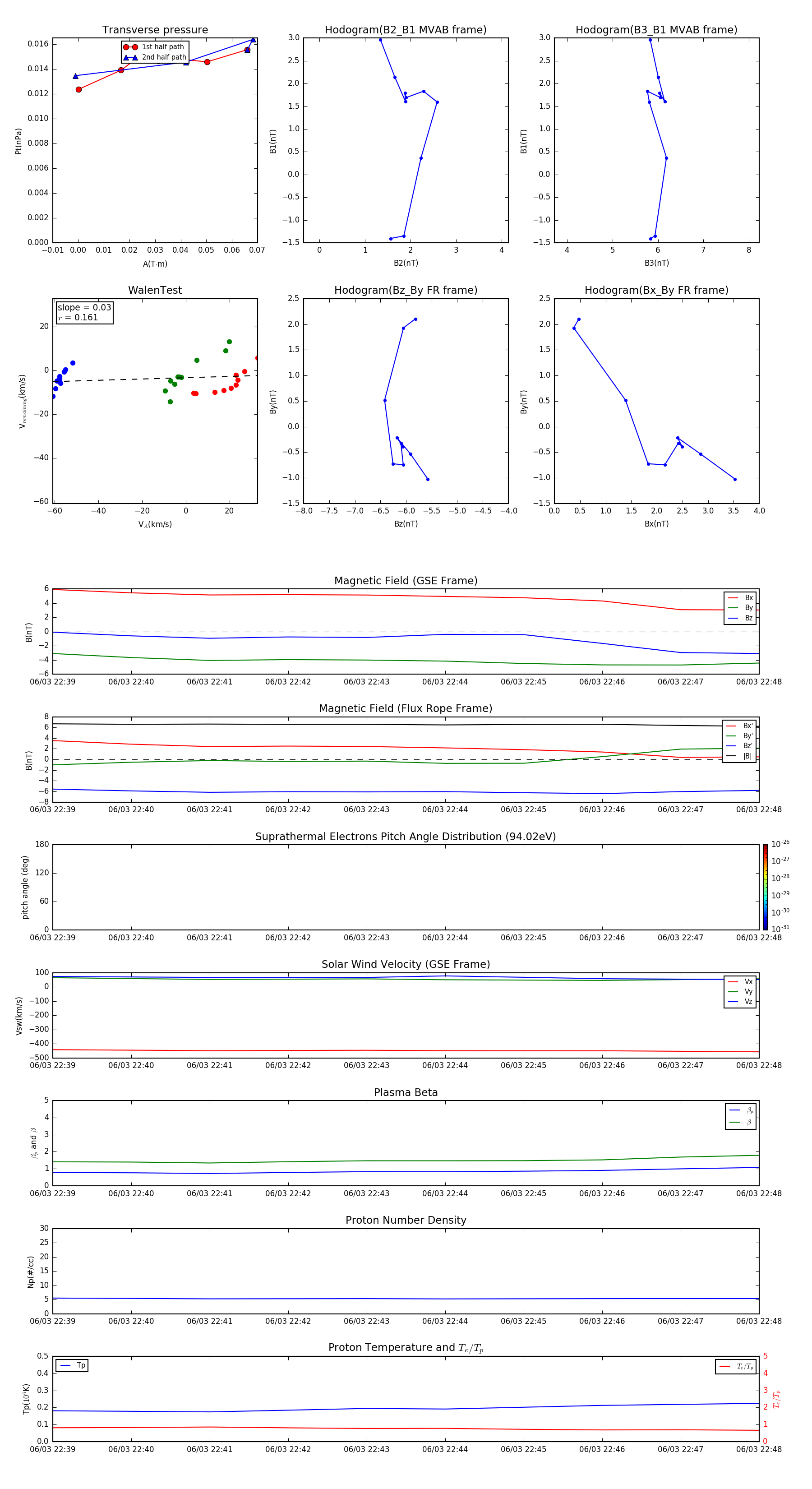This screenshot has height=1489, width=812.
Task: Click the "B3(nT)" x-axis label
Action: (656, 263)
